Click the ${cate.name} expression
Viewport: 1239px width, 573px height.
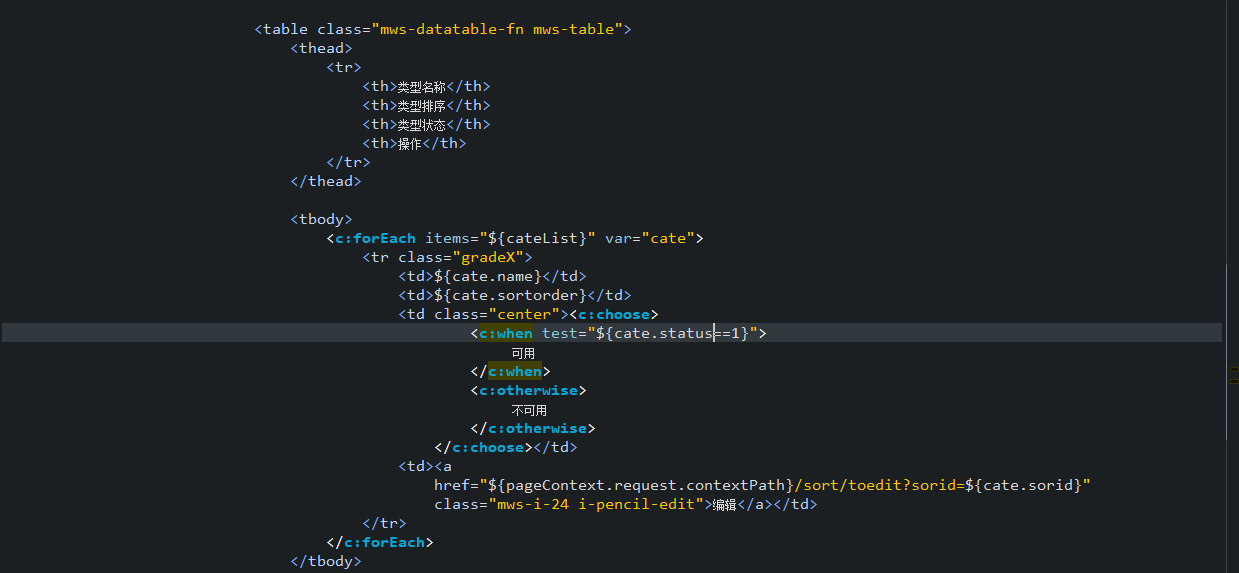[488, 276]
